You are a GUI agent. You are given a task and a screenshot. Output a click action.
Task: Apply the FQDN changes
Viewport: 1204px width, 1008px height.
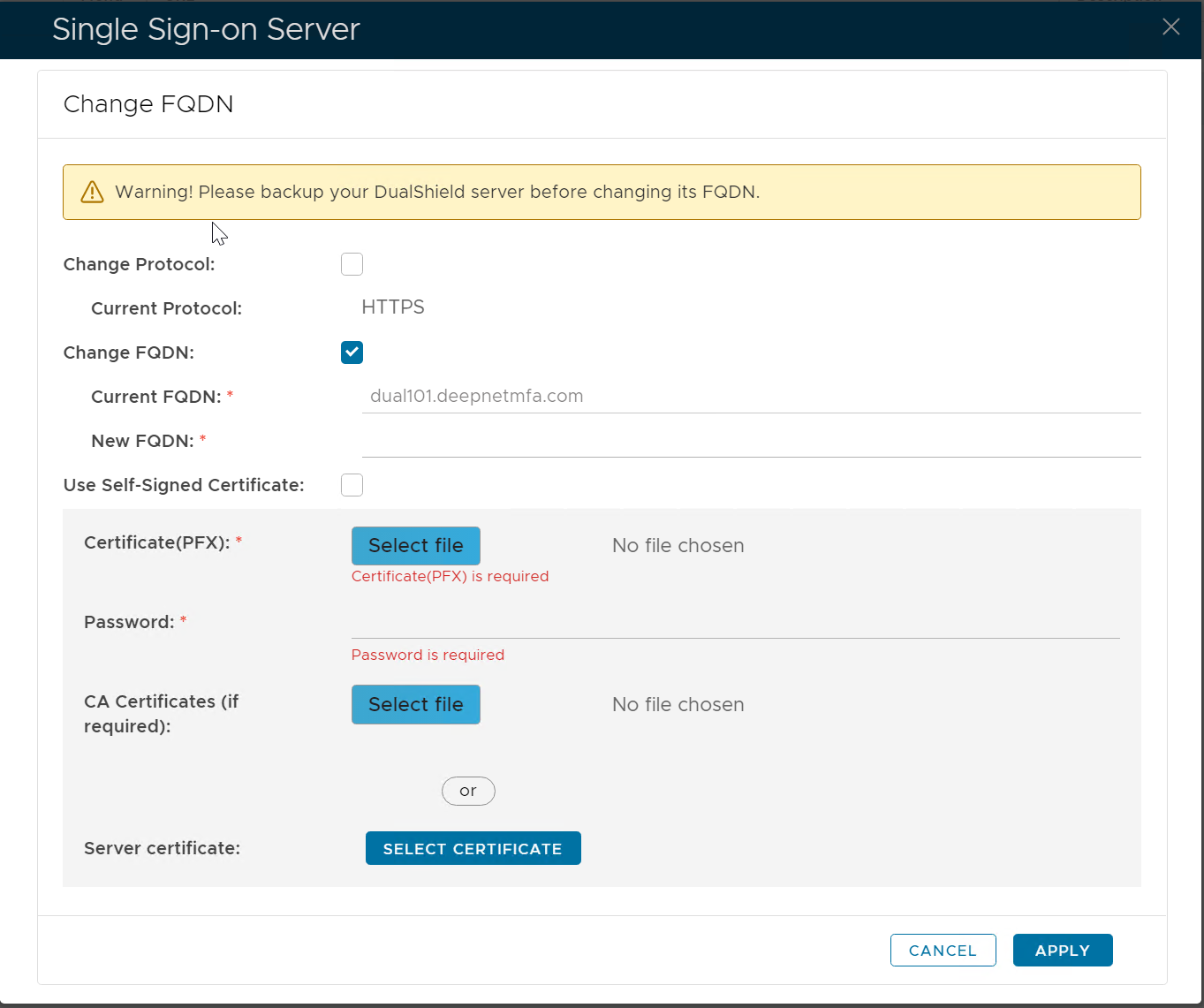(1062, 951)
